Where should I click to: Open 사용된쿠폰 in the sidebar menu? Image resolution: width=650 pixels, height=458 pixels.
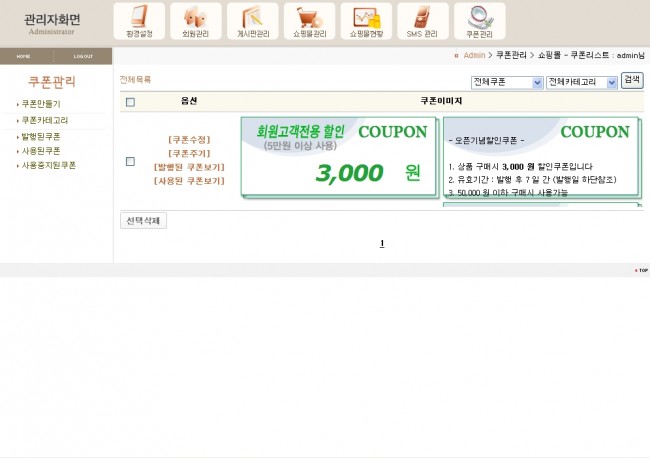pos(41,151)
